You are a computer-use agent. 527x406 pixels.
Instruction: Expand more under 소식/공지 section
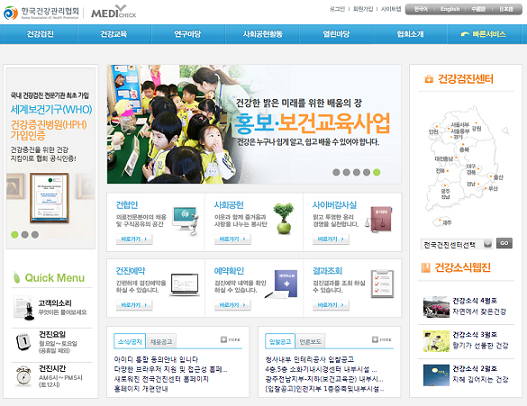point(231,340)
